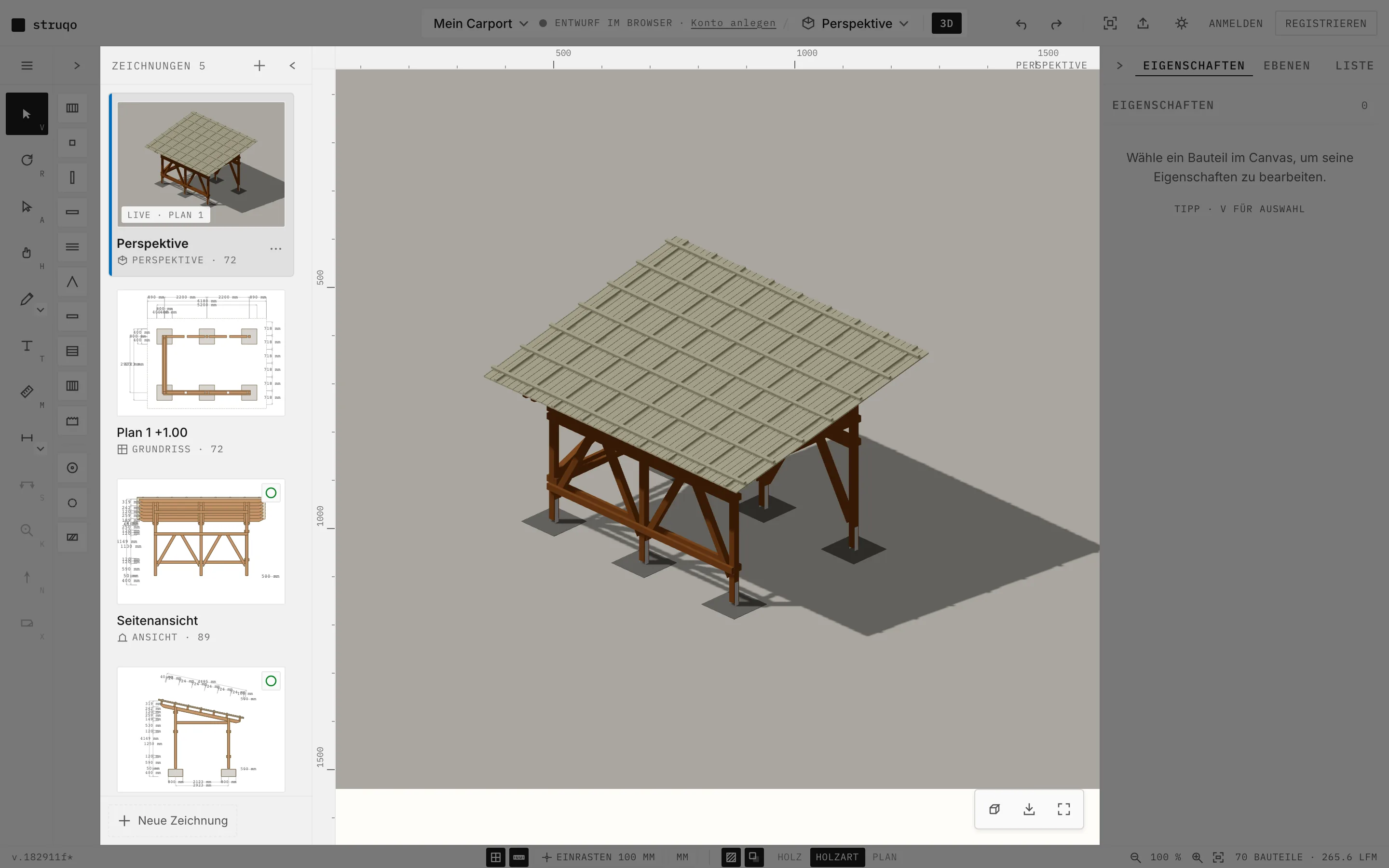The height and width of the screenshot is (868, 1389).
Task: Select the pencil draw tool
Action: coord(27,299)
